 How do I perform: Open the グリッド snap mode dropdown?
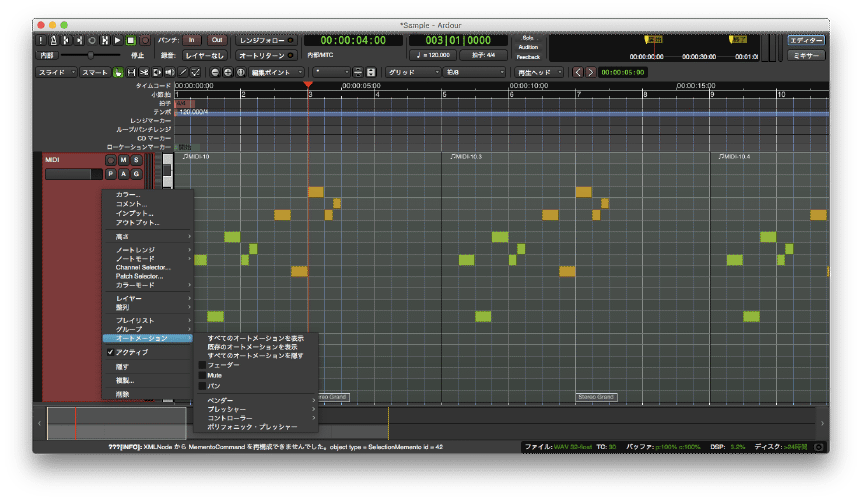click(x=412, y=73)
